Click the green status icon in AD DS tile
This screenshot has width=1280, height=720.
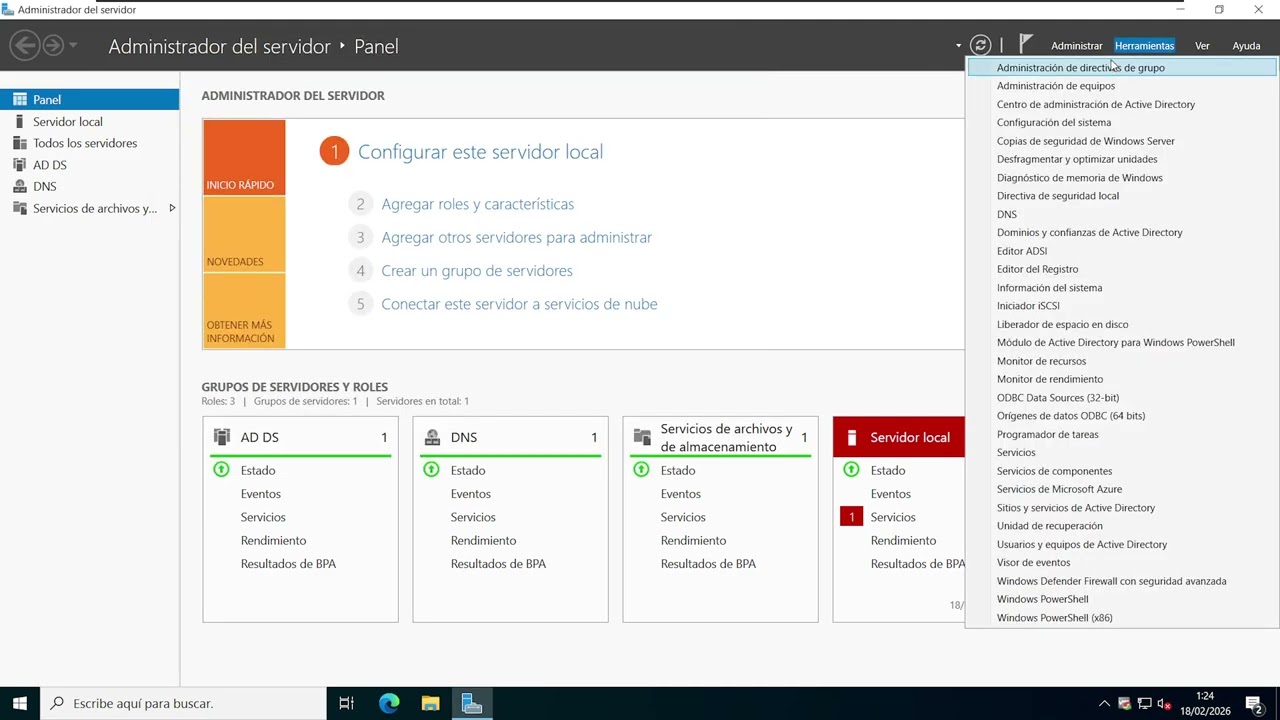tap(221, 469)
